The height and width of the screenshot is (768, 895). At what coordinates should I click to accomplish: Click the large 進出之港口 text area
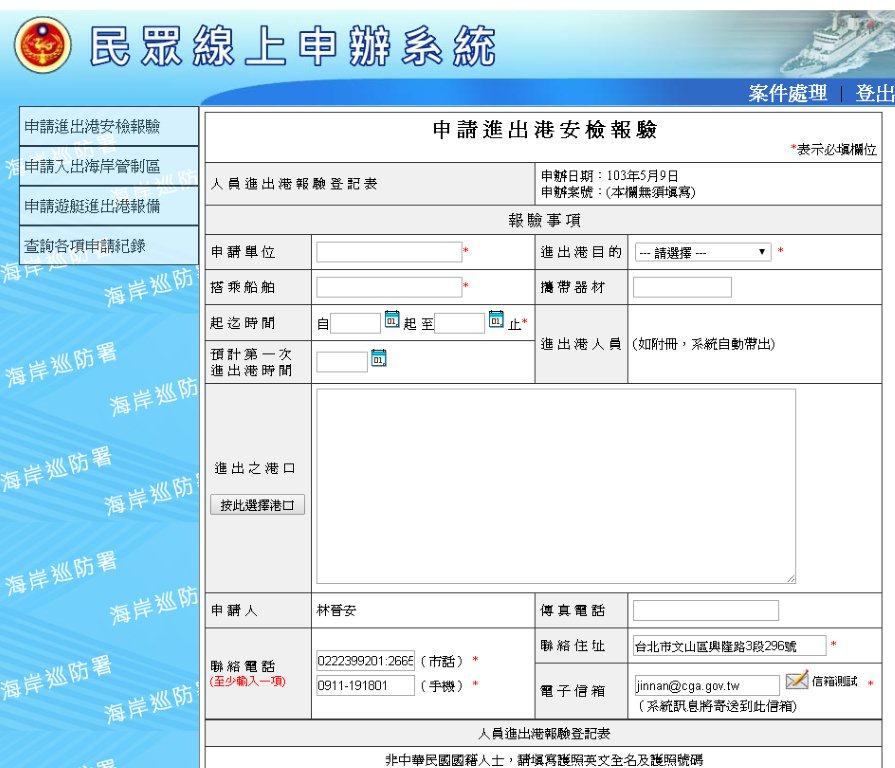click(x=556, y=486)
